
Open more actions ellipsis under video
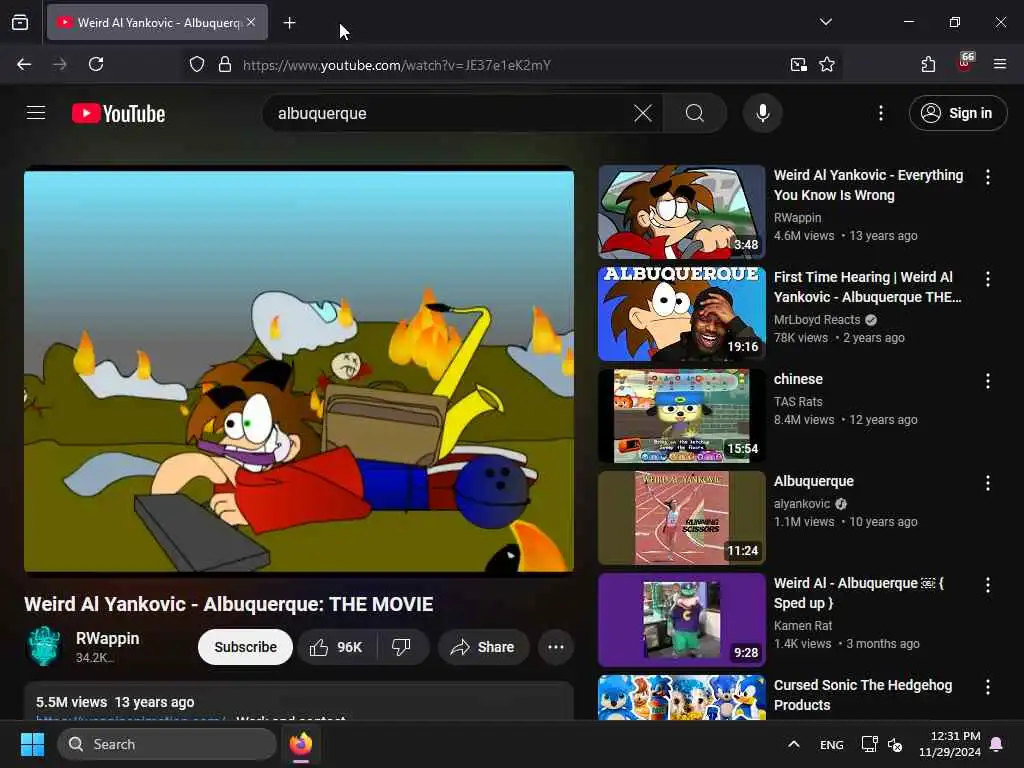click(x=556, y=647)
